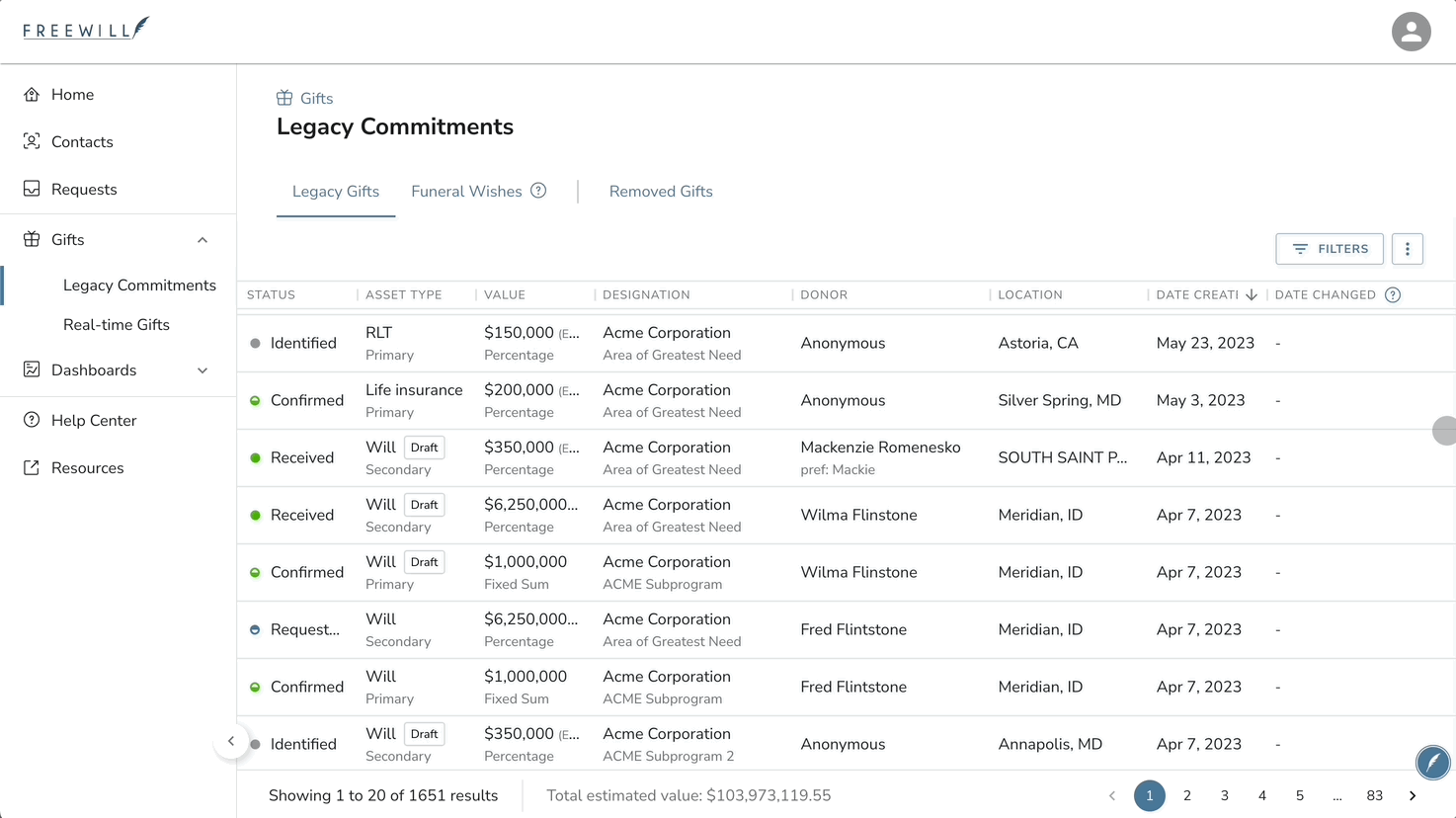Go to page 4 of results
The image size is (1456, 818).
tap(1262, 795)
